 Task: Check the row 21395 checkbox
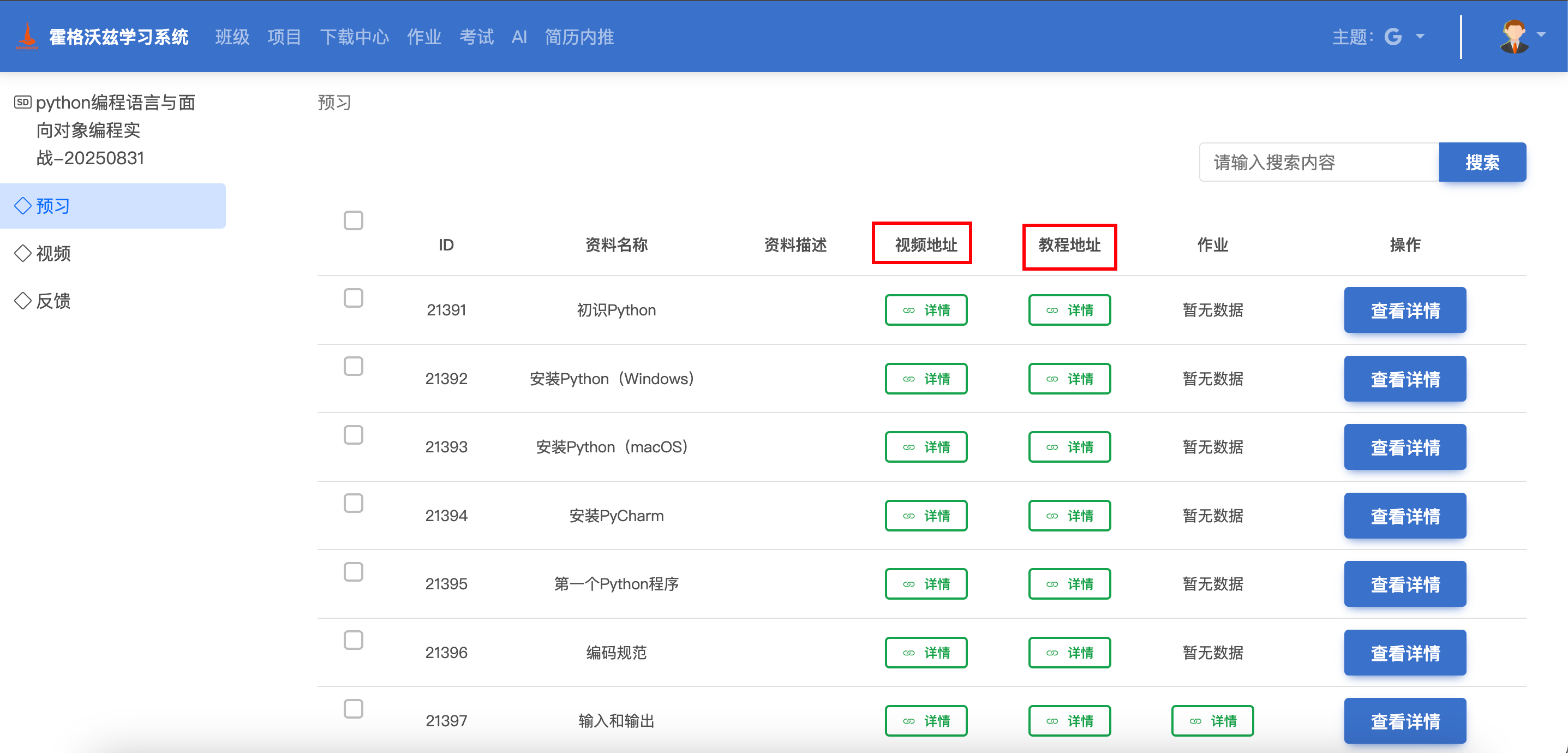point(354,572)
